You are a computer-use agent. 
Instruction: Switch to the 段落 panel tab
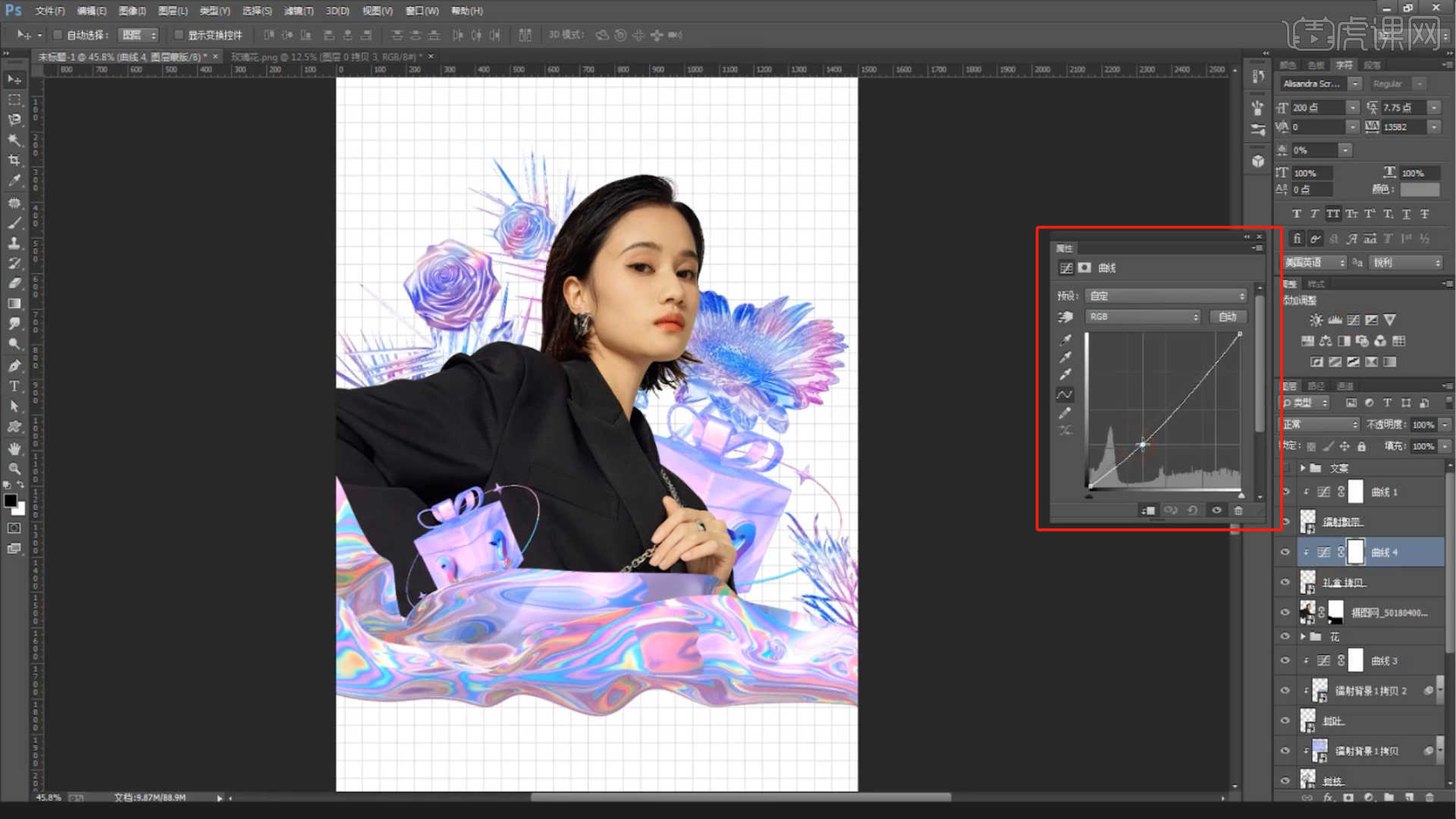coord(1372,65)
